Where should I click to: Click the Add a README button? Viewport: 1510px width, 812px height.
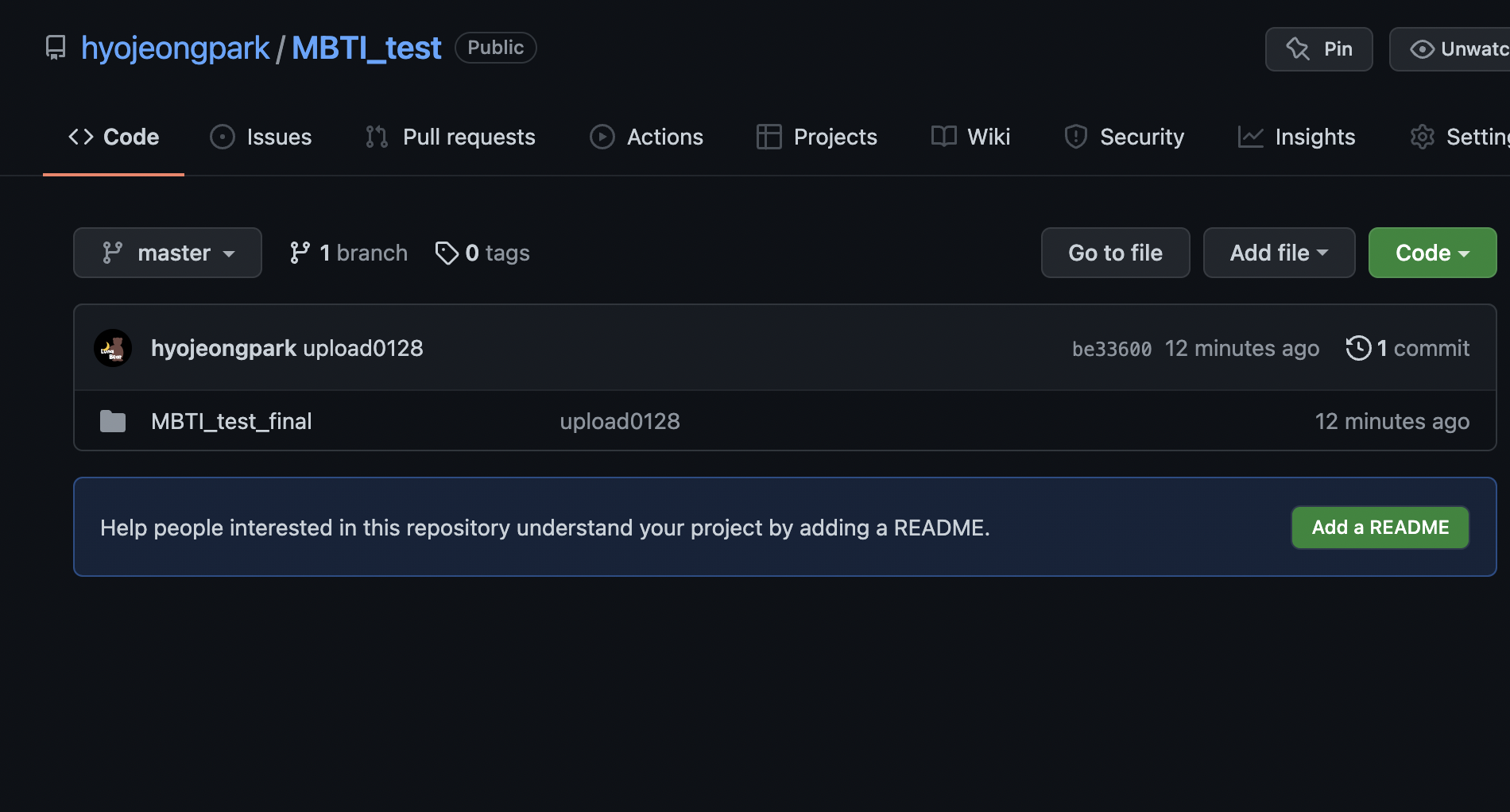pos(1380,528)
